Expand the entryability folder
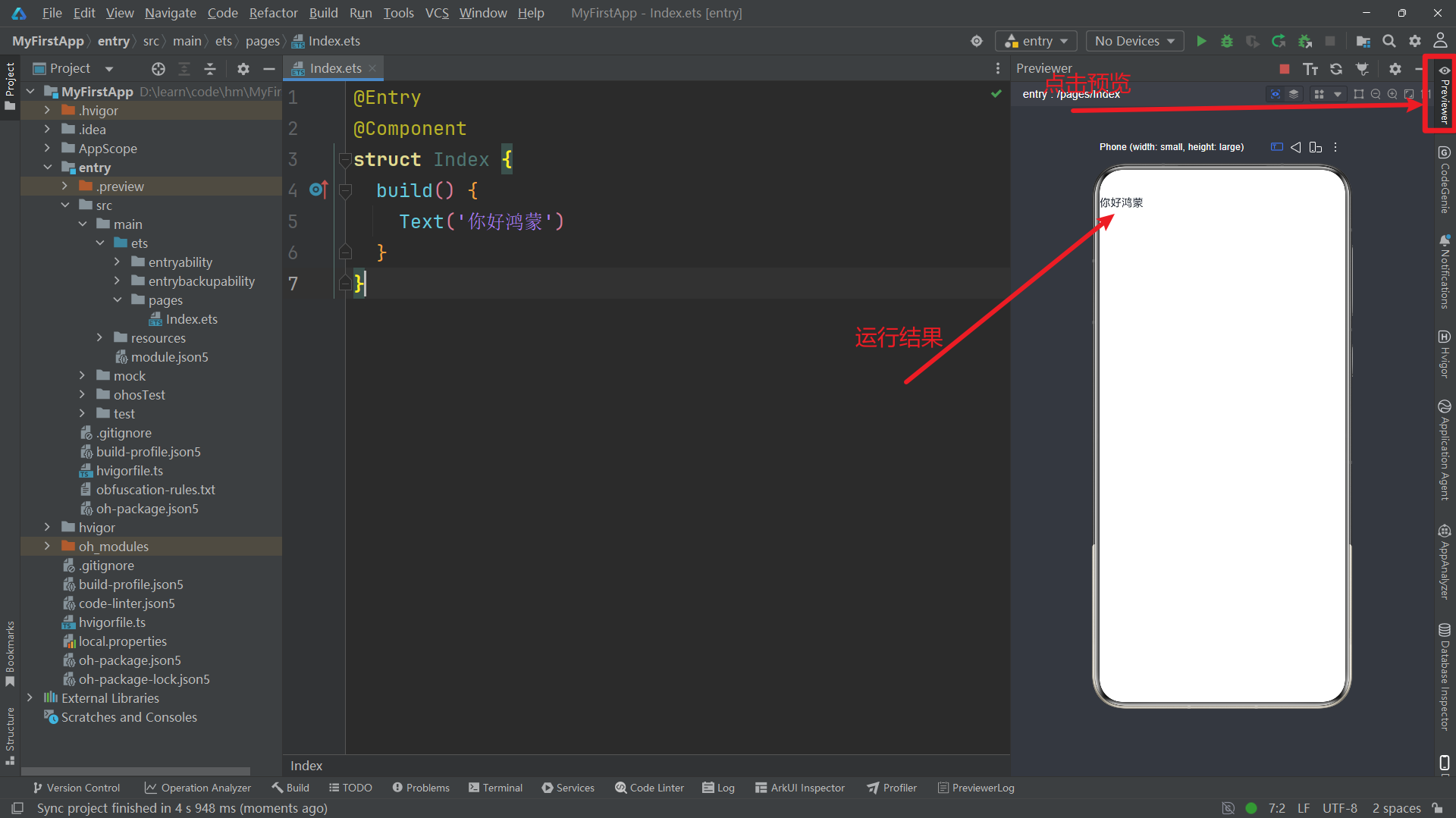 point(117,262)
